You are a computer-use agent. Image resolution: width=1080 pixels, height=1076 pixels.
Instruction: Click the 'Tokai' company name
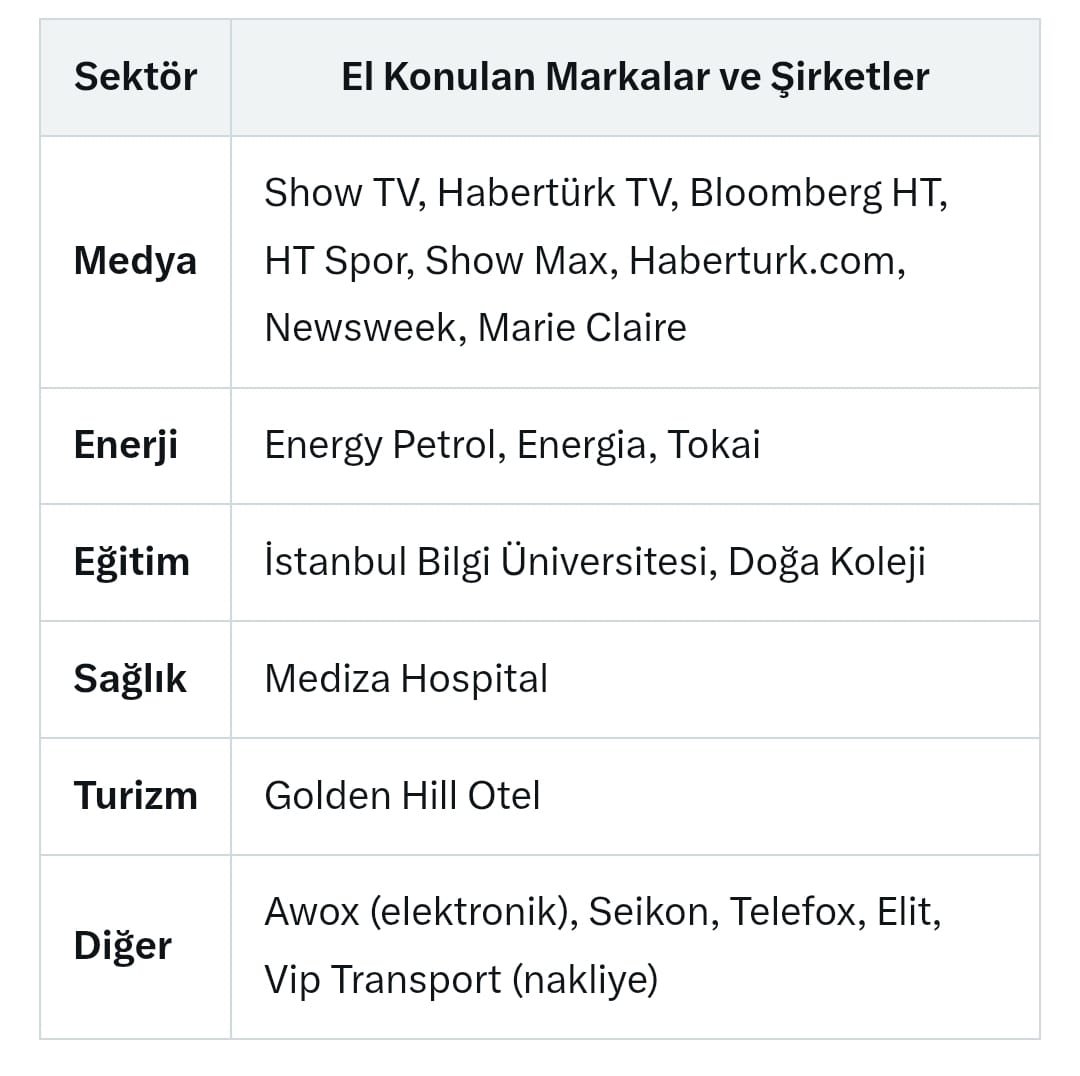[x=714, y=445]
